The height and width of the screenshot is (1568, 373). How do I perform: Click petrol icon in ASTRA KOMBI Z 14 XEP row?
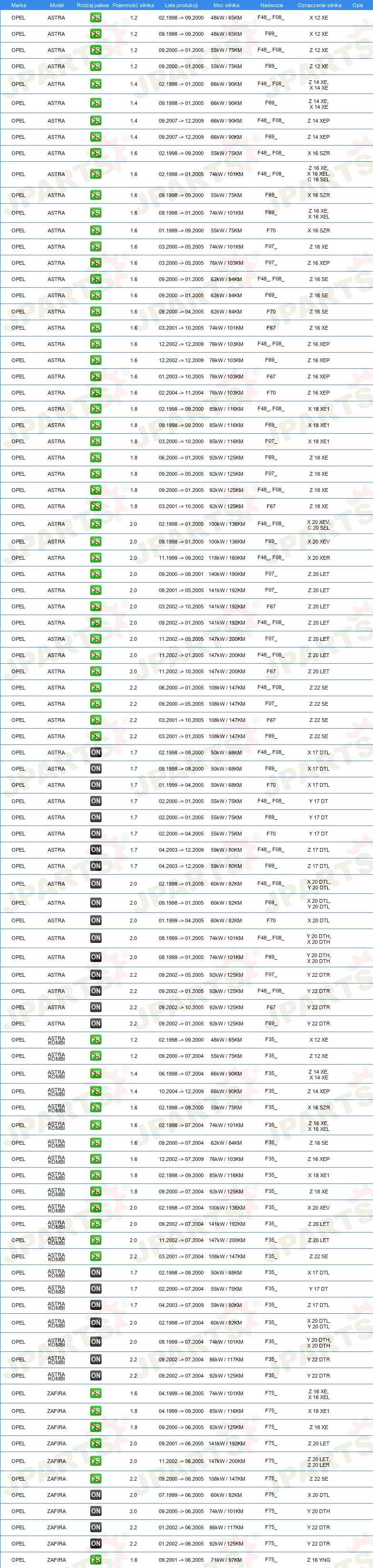[95, 1091]
